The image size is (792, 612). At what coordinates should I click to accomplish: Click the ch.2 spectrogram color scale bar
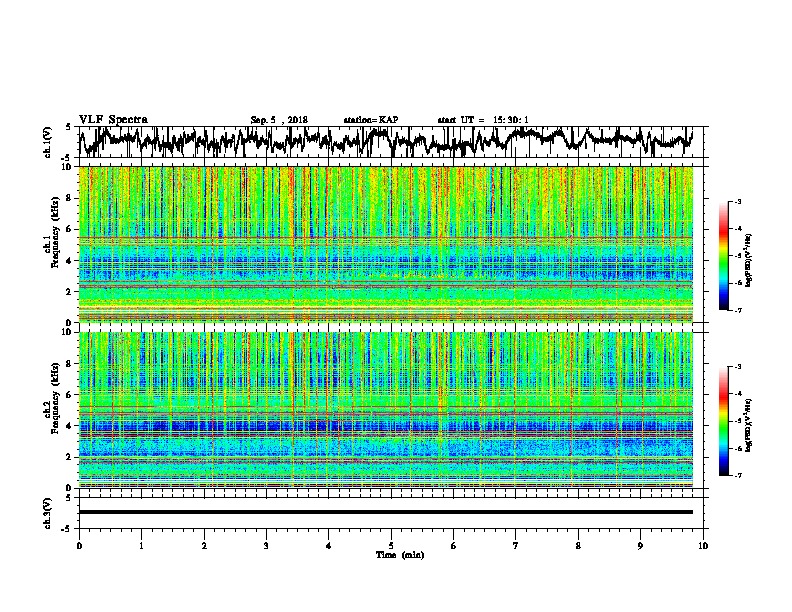pyautogui.click(x=724, y=421)
